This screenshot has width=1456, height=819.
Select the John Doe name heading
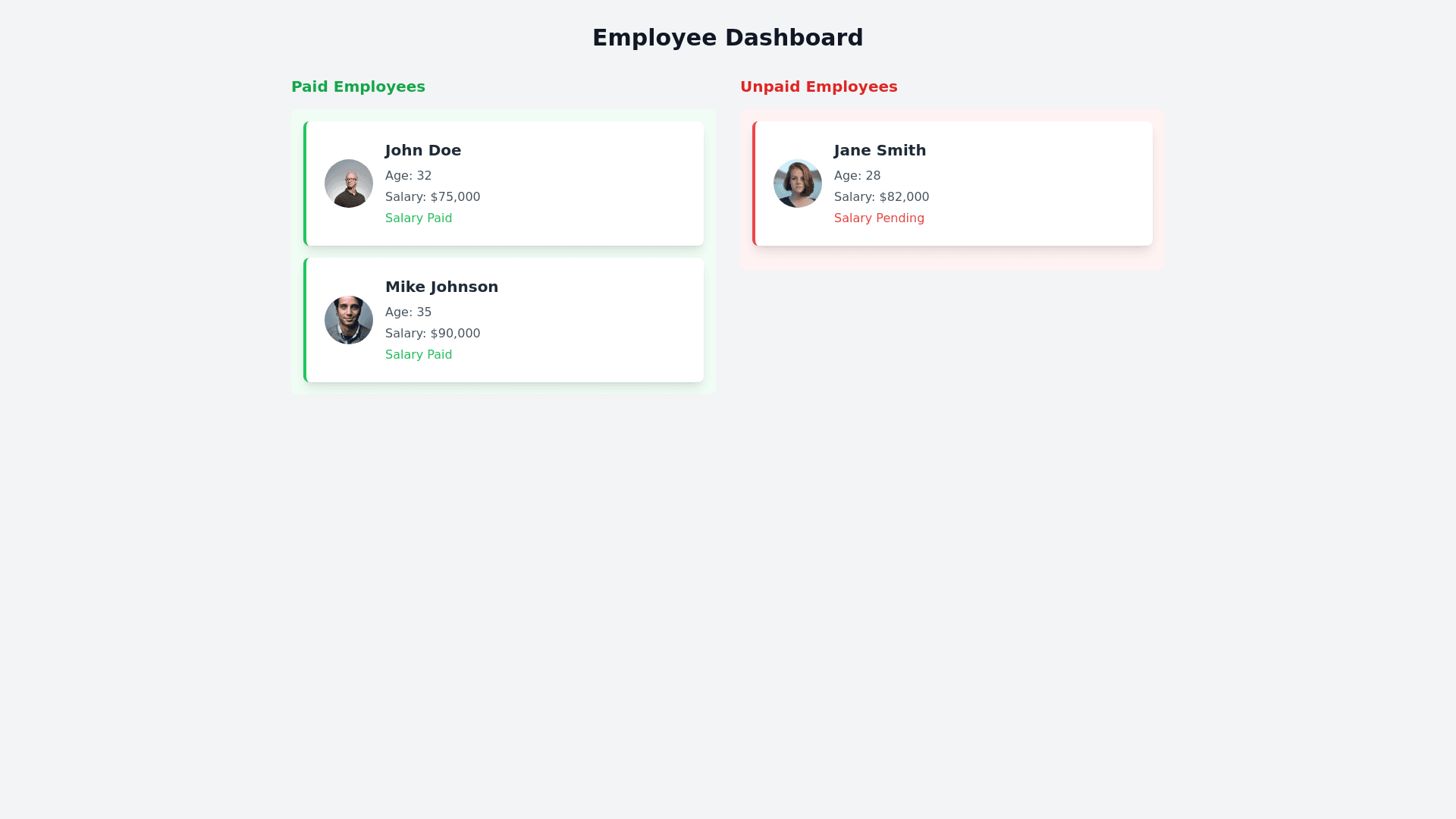pyautogui.click(x=423, y=150)
